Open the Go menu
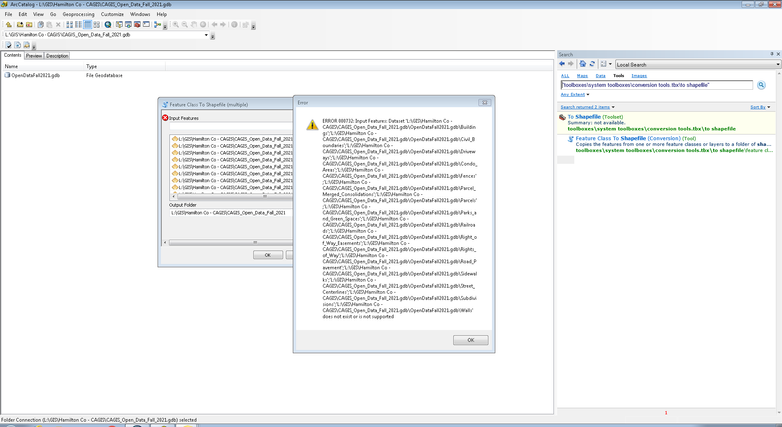Viewport: 782px width, 427px height. tap(53, 14)
